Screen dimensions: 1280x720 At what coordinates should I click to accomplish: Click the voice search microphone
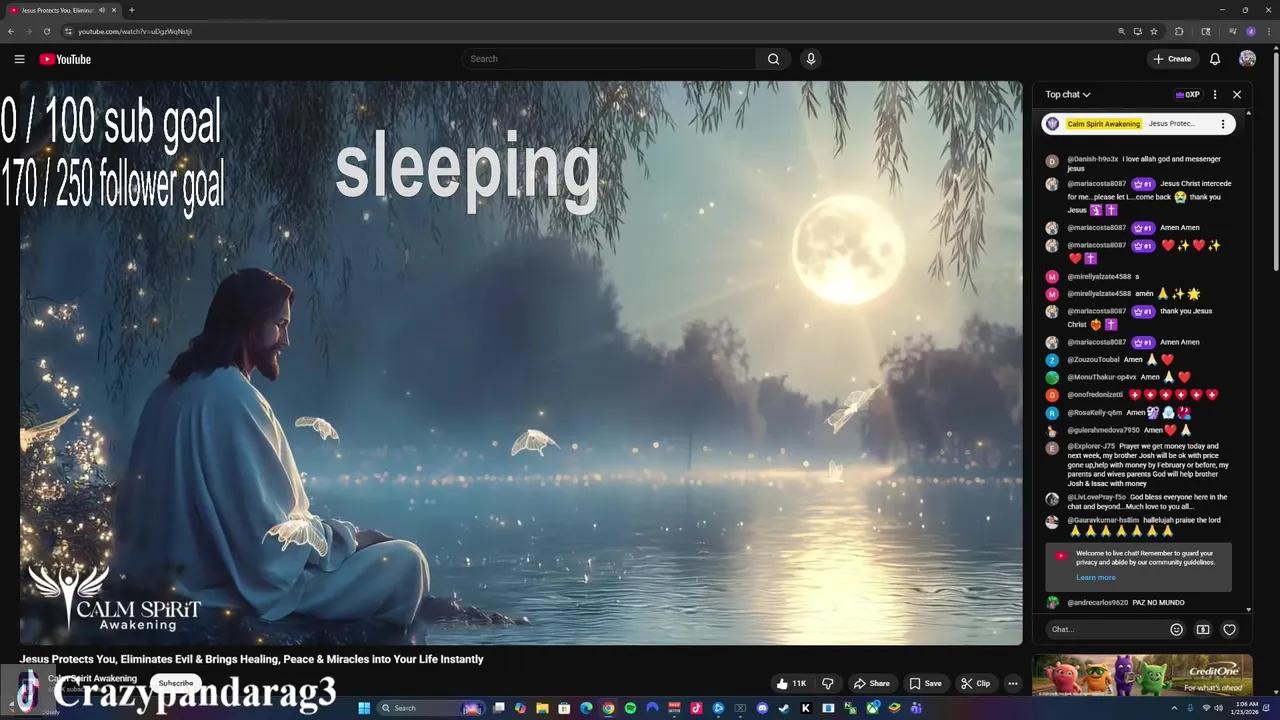[x=810, y=59]
